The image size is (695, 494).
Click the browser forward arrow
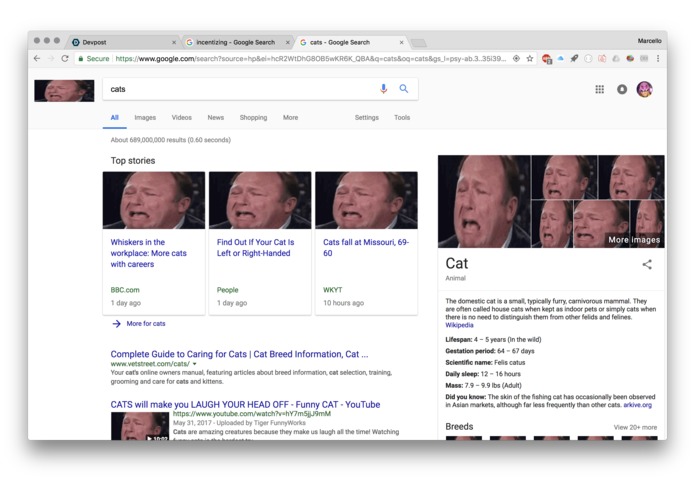pyautogui.click(x=51, y=58)
